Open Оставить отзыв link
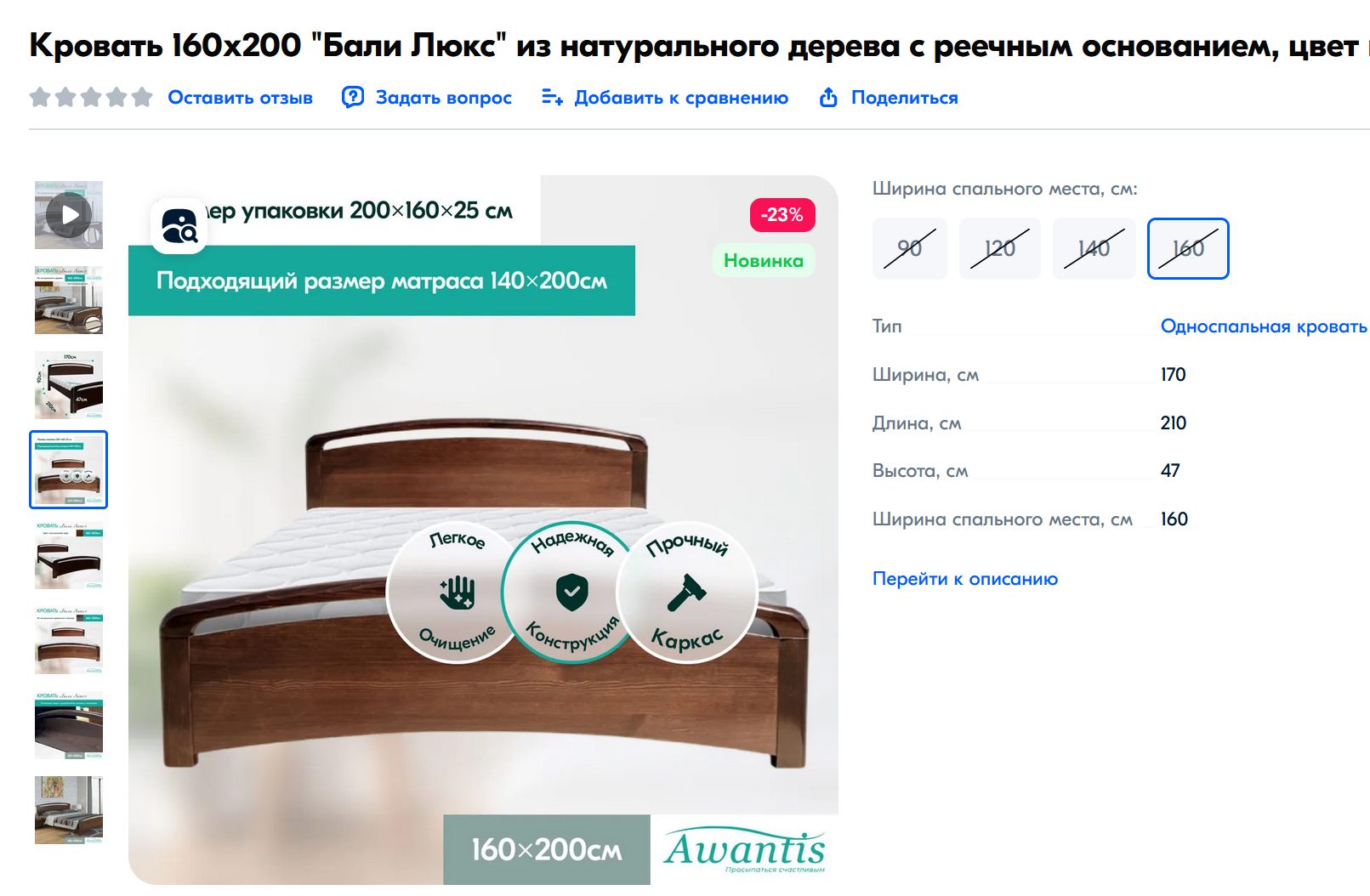Image resolution: width=1370 pixels, height=896 pixels. (241, 98)
